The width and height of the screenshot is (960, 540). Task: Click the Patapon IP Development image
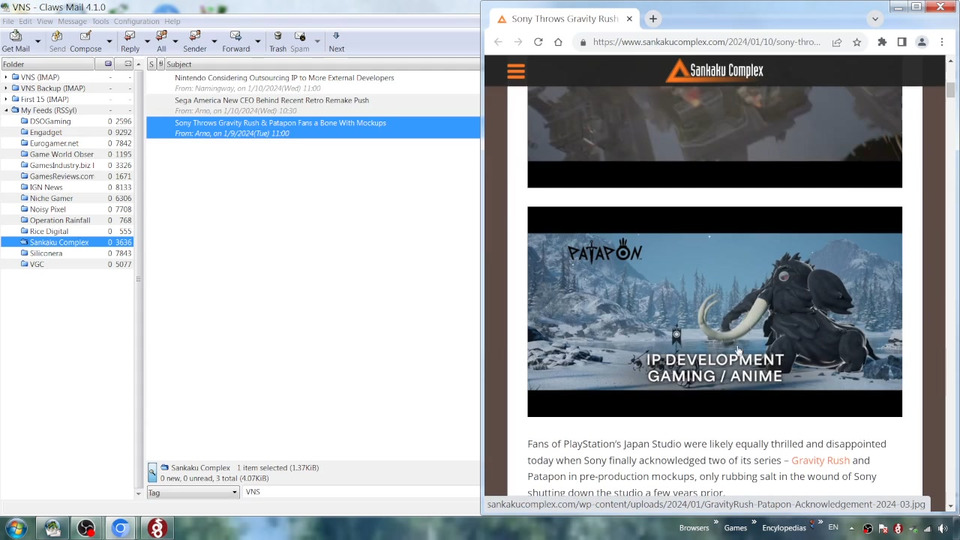(x=714, y=312)
